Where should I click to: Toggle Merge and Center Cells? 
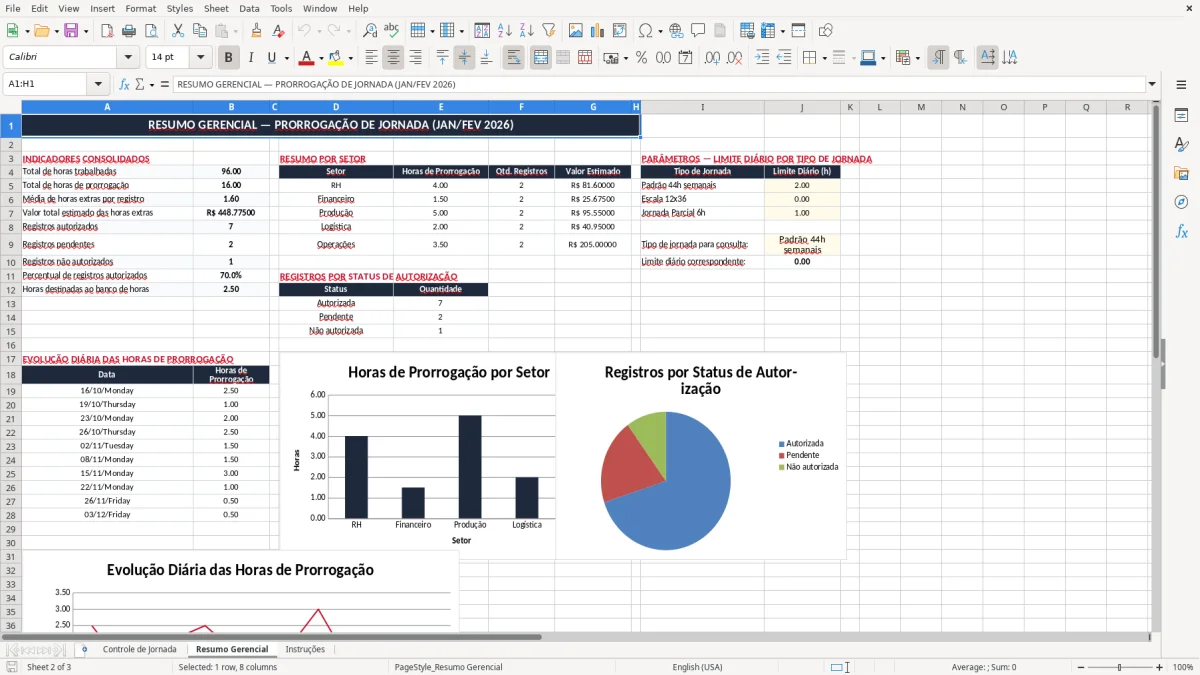(540, 58)
